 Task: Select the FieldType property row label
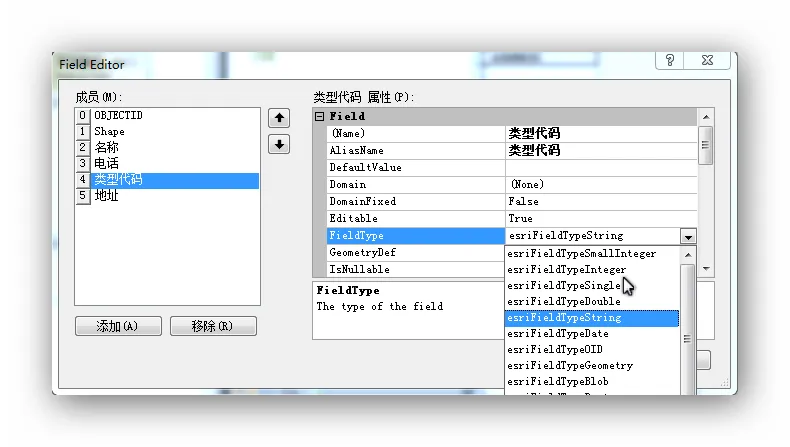[416, 236]
